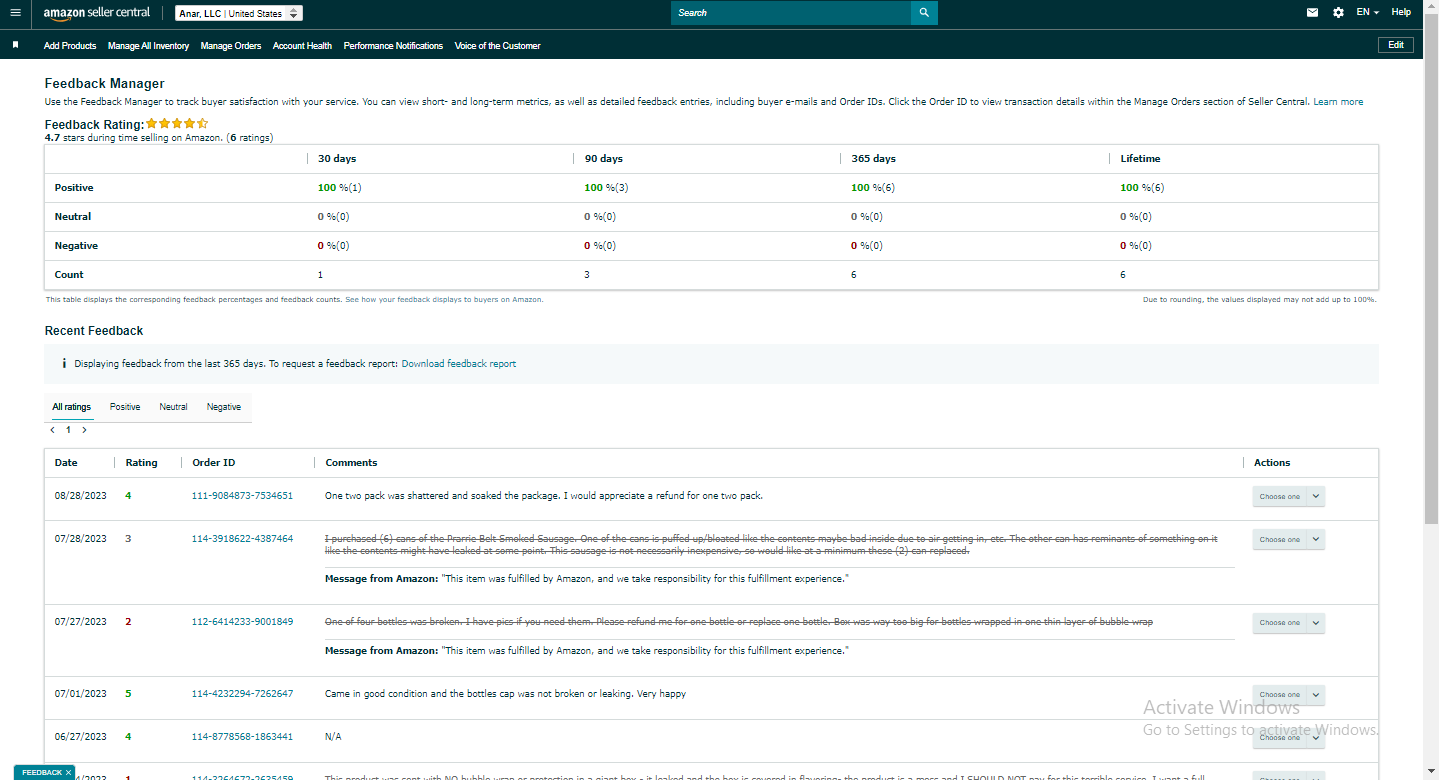Click the Edit button in navigation bar
Image resolution: width=1439 pixels, height=780 pixels.
(x=1396, y=45)
